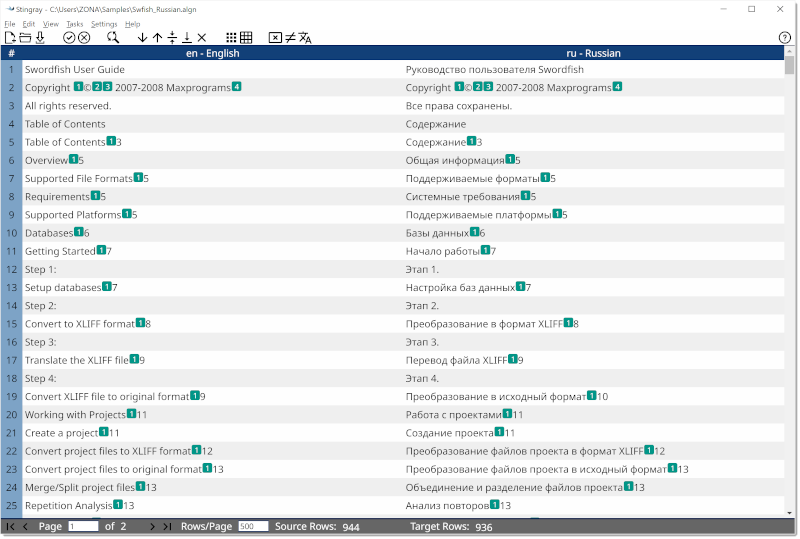Open the View menu
This screenshot has height=539, width=800.
tap(51, 24)
